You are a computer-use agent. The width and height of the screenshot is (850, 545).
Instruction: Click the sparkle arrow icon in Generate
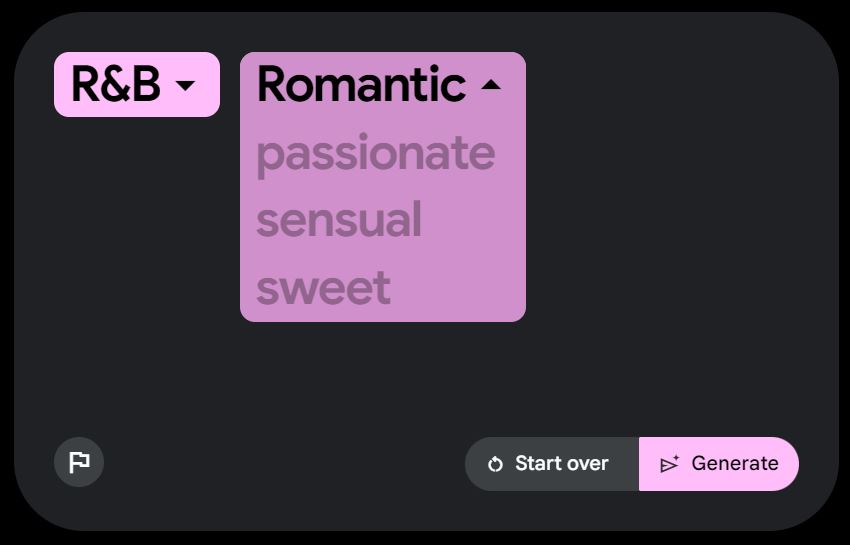[670, 464]
